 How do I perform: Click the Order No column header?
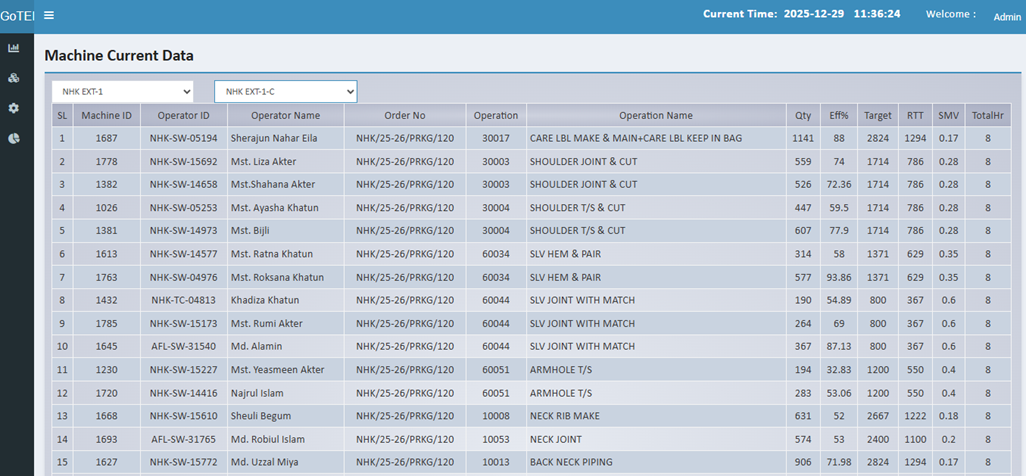click(405, 116)
